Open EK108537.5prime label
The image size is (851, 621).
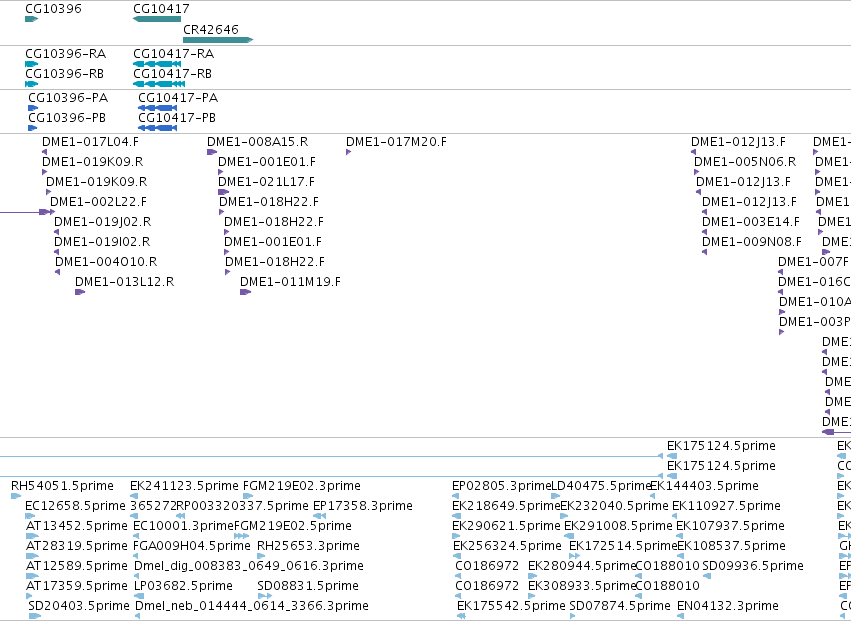point(732,546)
